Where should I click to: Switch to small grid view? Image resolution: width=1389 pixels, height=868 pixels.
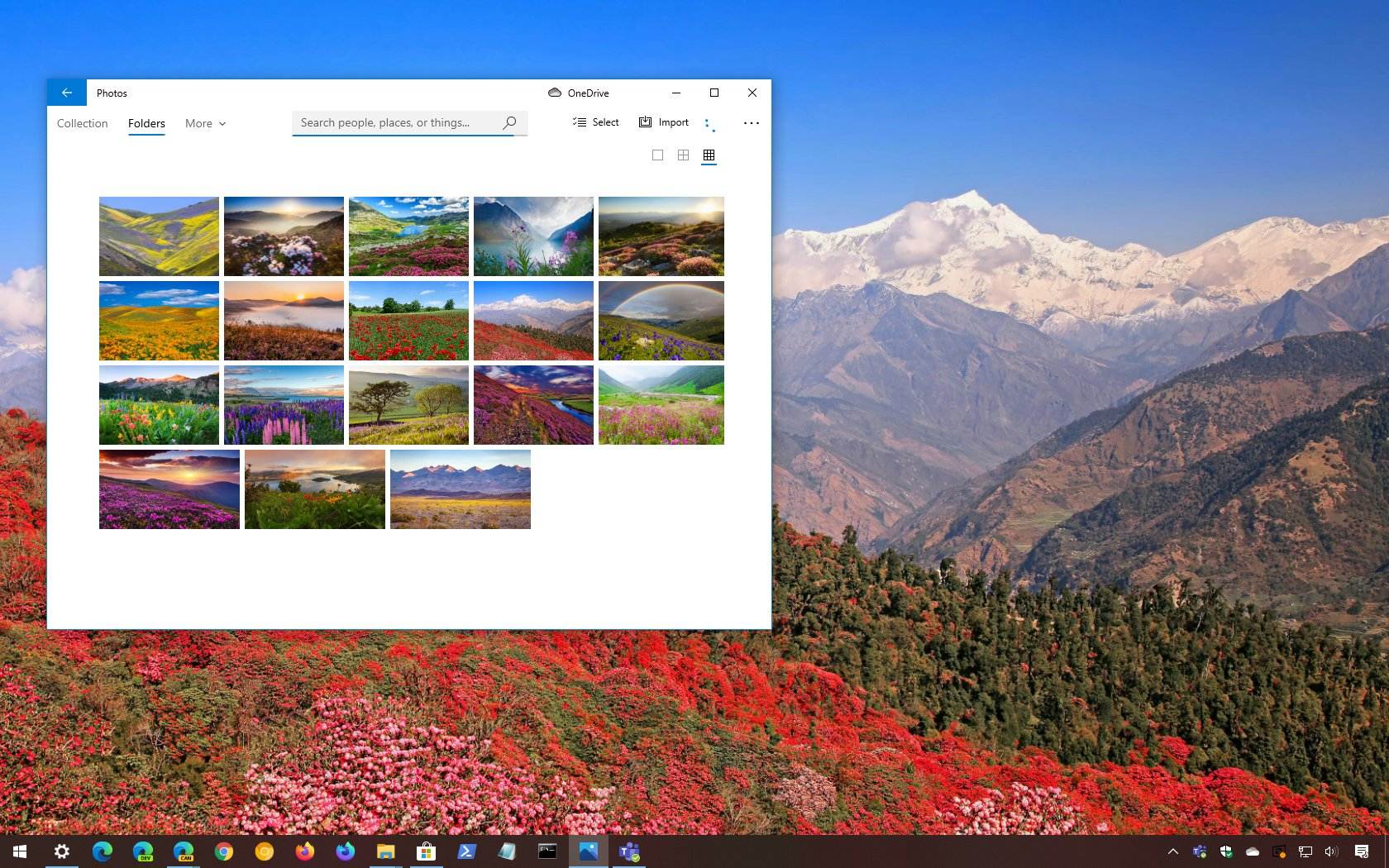pyautogui.click(x=709, y=155)
